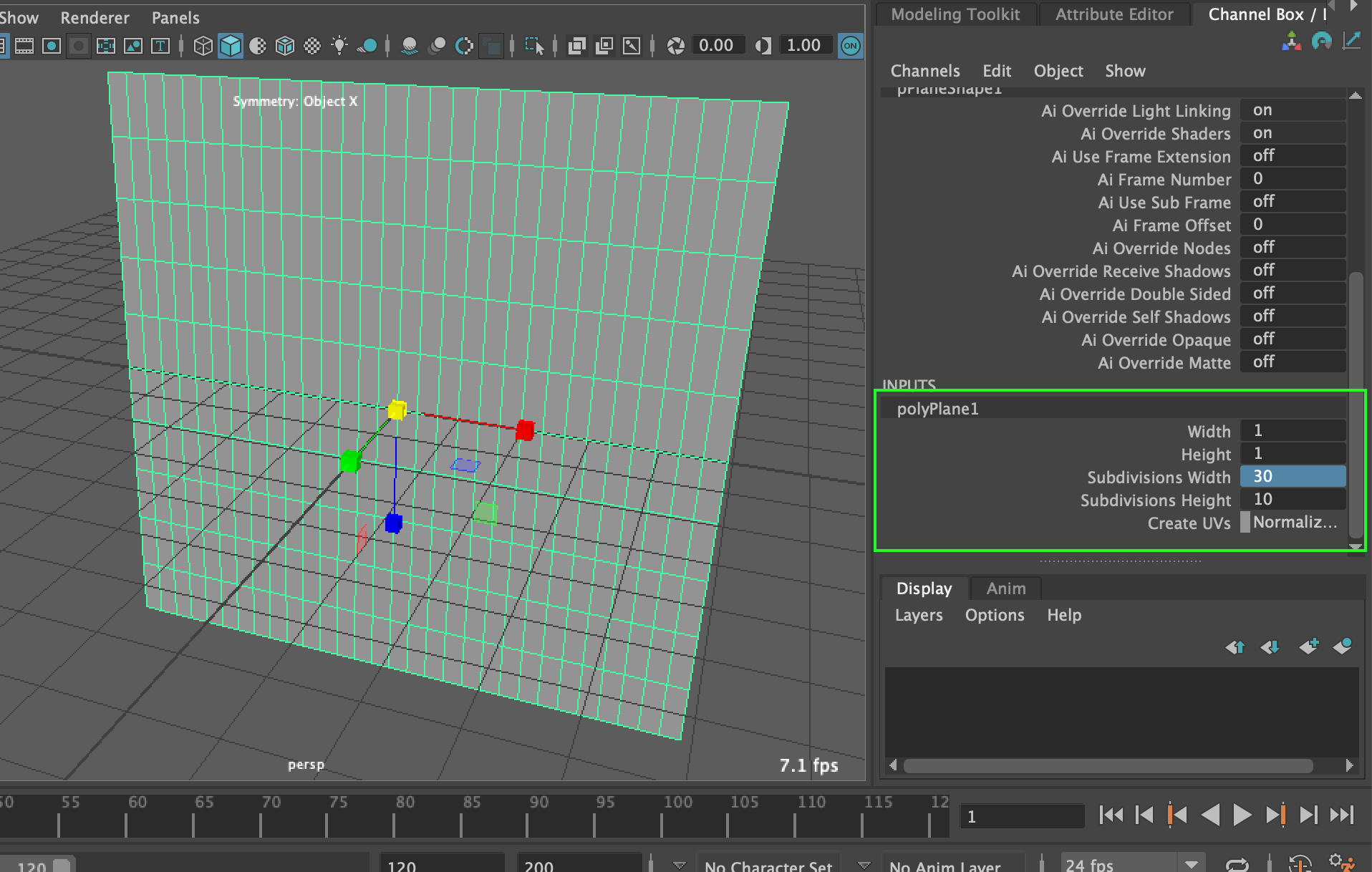Play the animation forwards
The width and height of the screenshot is (1372, 872).
(x=1242, y=815)
